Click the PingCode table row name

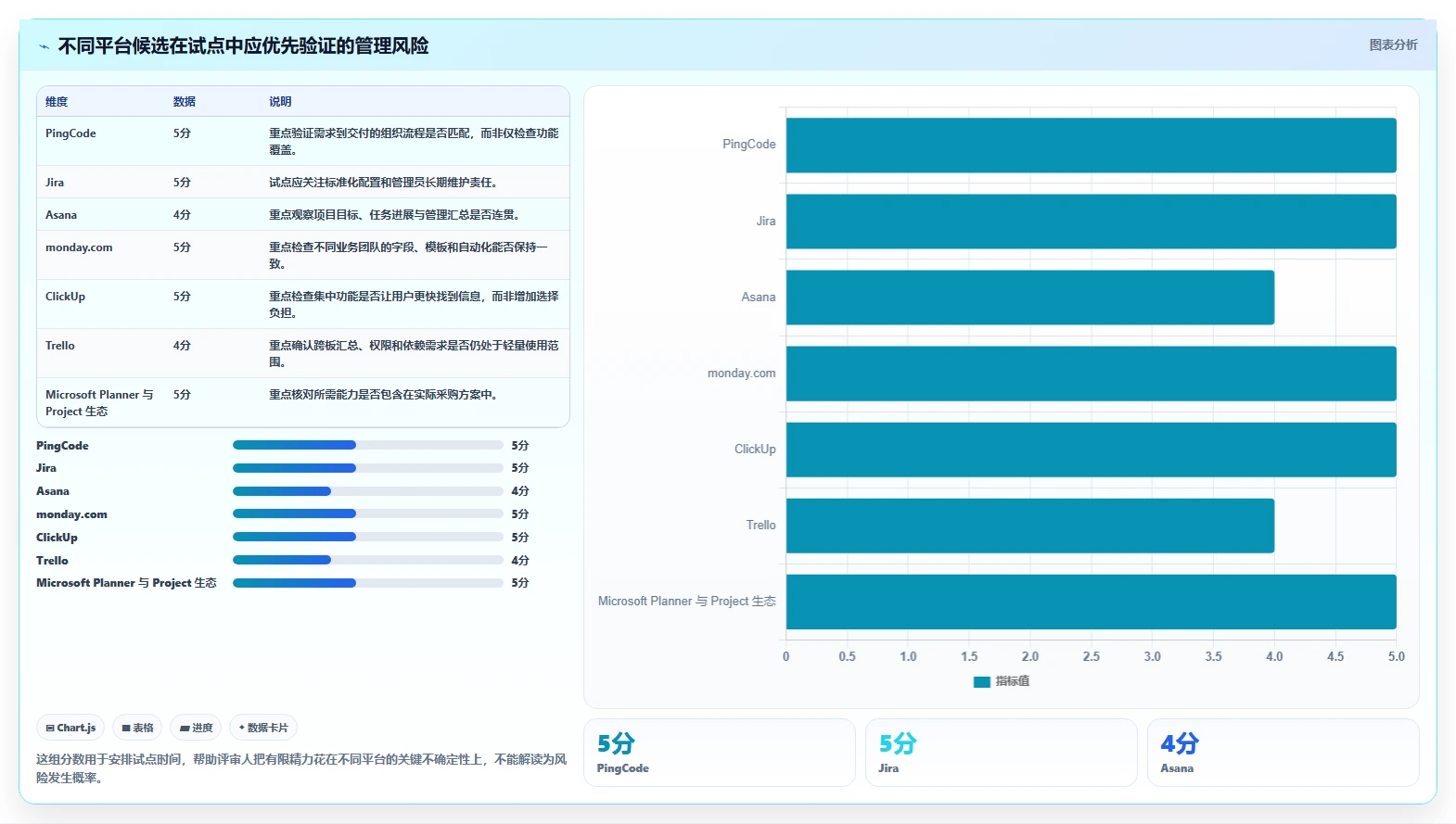click(x=70, y=133)
